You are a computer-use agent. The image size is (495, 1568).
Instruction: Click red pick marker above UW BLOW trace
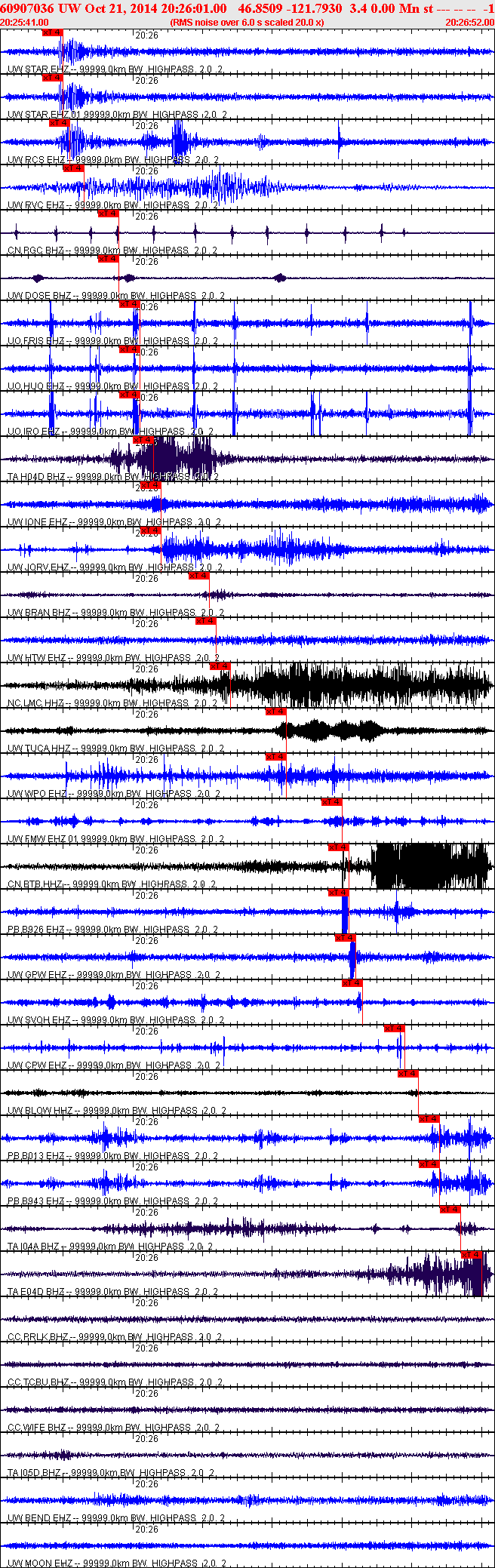click(x=408, y=1073)
